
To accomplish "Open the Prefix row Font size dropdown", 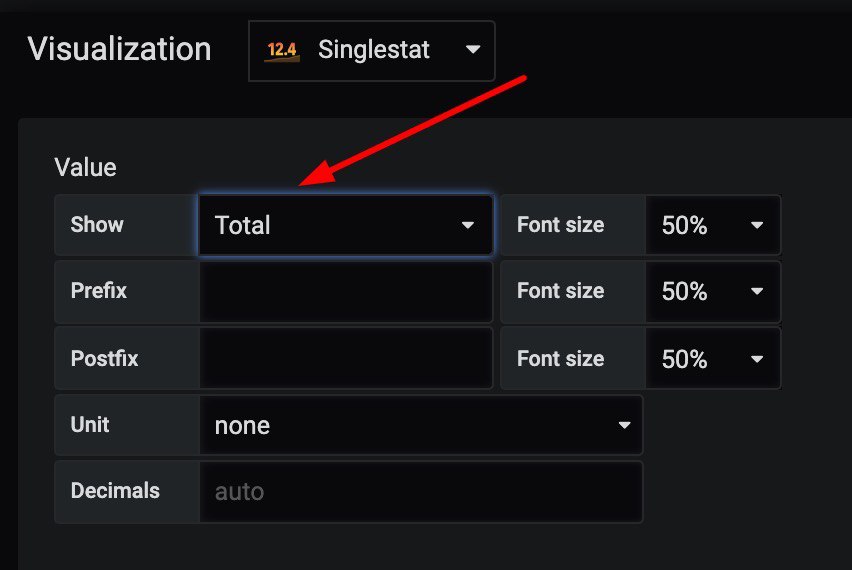I will pyautogui.click(x=713, y=292).
